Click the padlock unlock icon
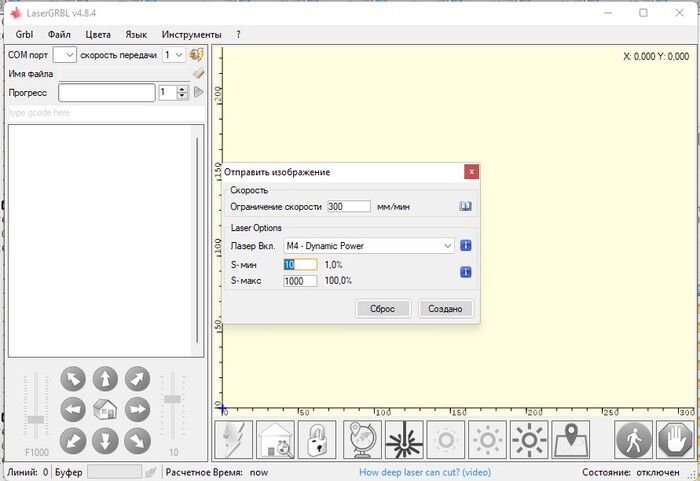 pyautogui.click(x=318, y=439)
